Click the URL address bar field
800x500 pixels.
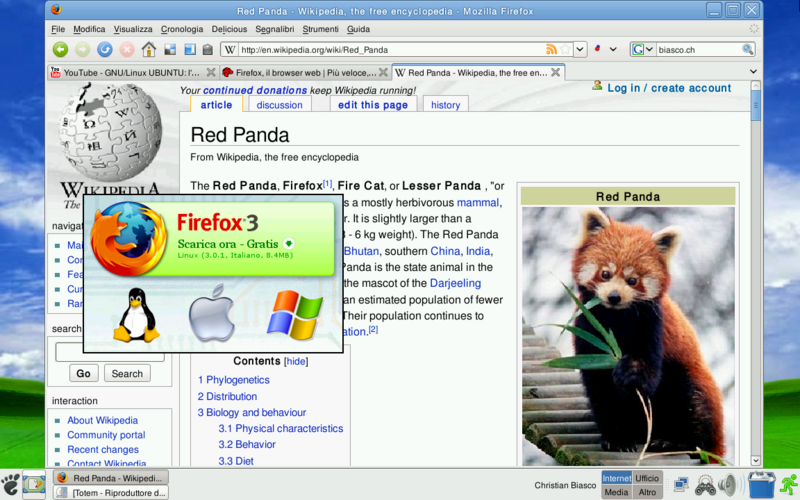pos(390,49)
